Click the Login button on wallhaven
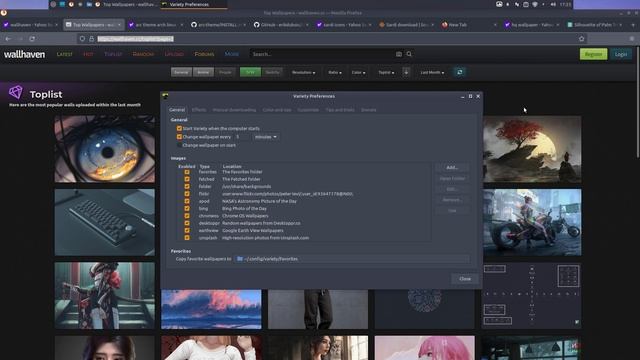Viewport: 640px width, 360px height. point(621,54)
